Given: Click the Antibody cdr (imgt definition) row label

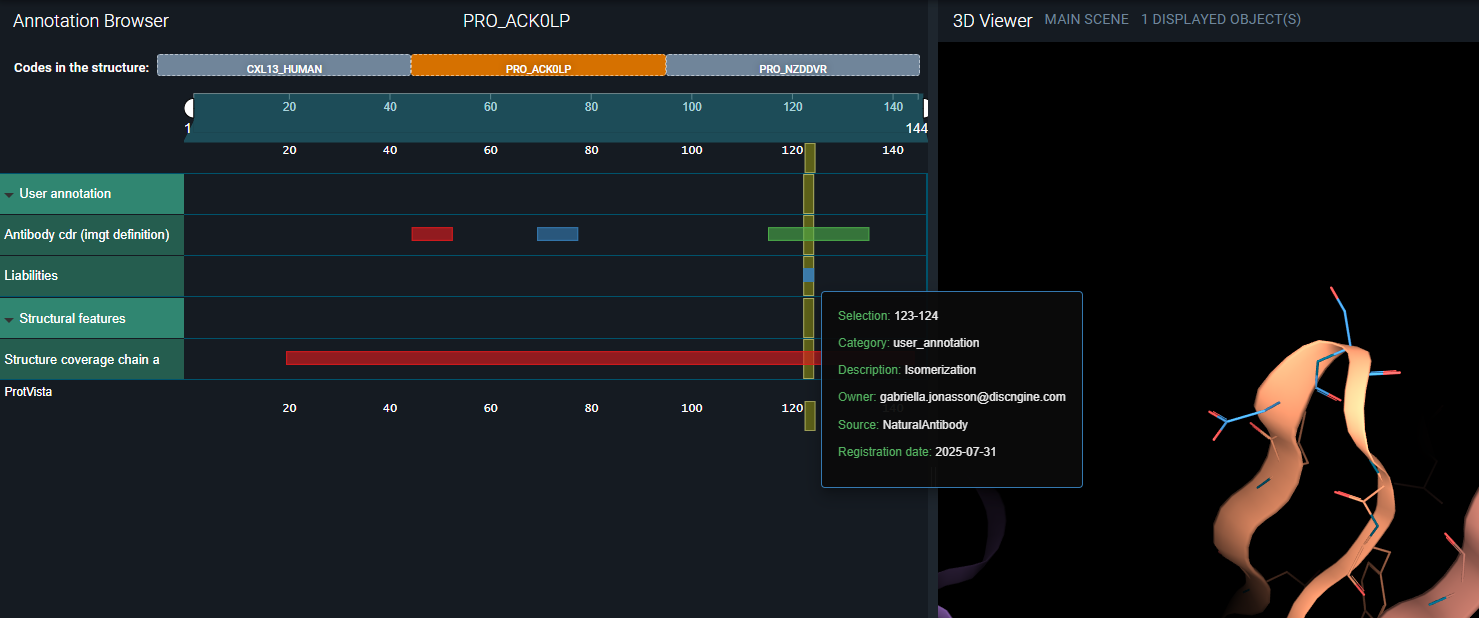Looking at the screenshot, I should [87, 235].
